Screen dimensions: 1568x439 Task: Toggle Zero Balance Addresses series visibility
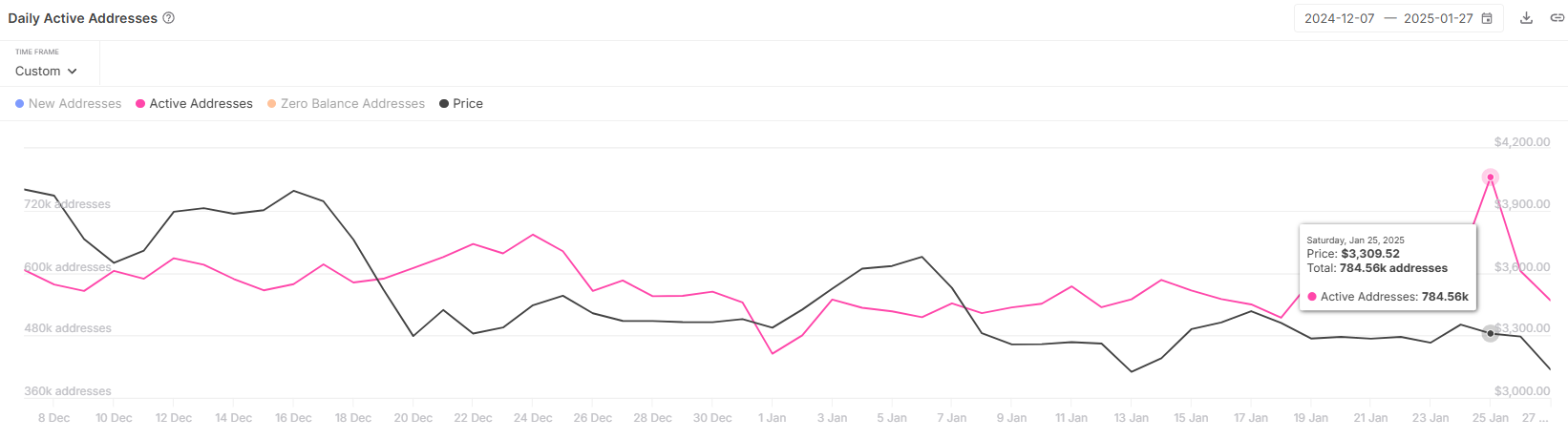347,104
